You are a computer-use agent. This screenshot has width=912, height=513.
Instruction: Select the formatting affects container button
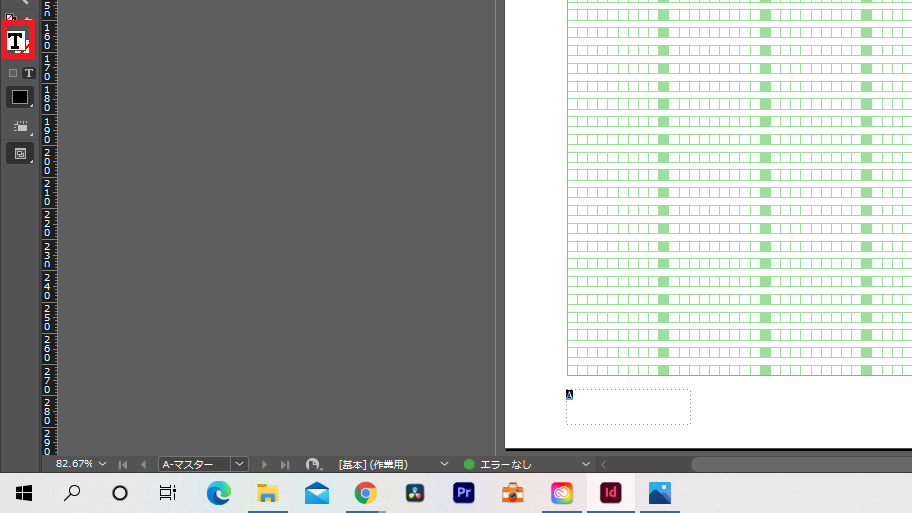pos(13,73)
